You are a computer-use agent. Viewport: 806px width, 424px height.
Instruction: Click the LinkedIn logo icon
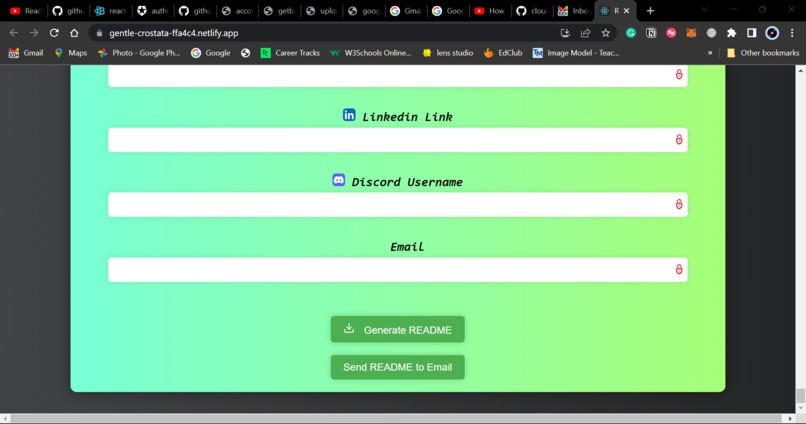tap(349, 115)
